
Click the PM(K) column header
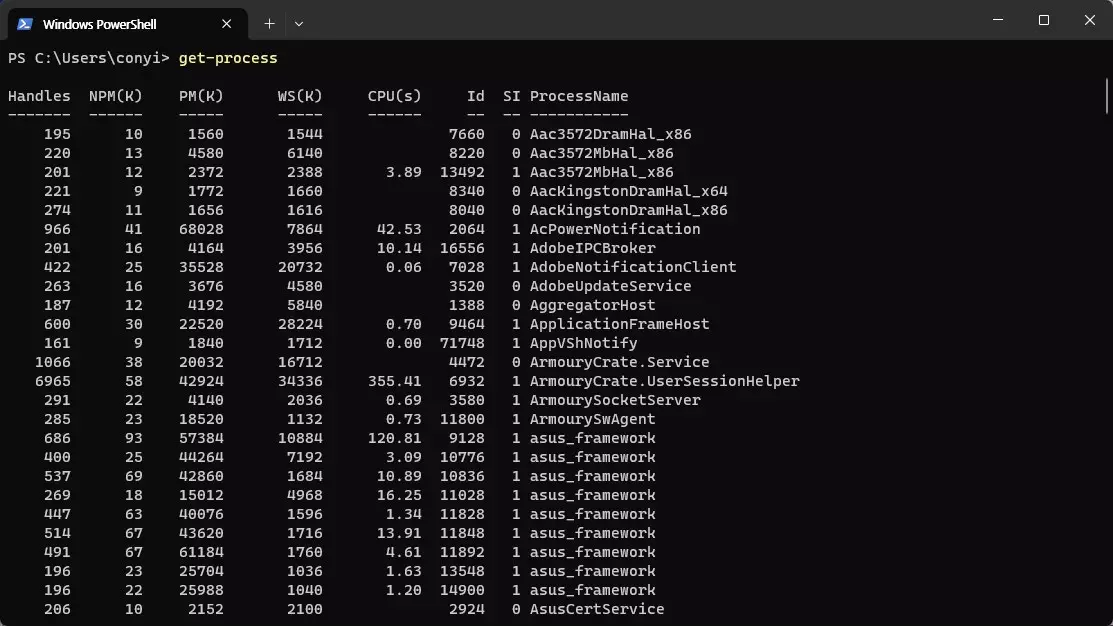pyautogui.click(x=201, y=96)
